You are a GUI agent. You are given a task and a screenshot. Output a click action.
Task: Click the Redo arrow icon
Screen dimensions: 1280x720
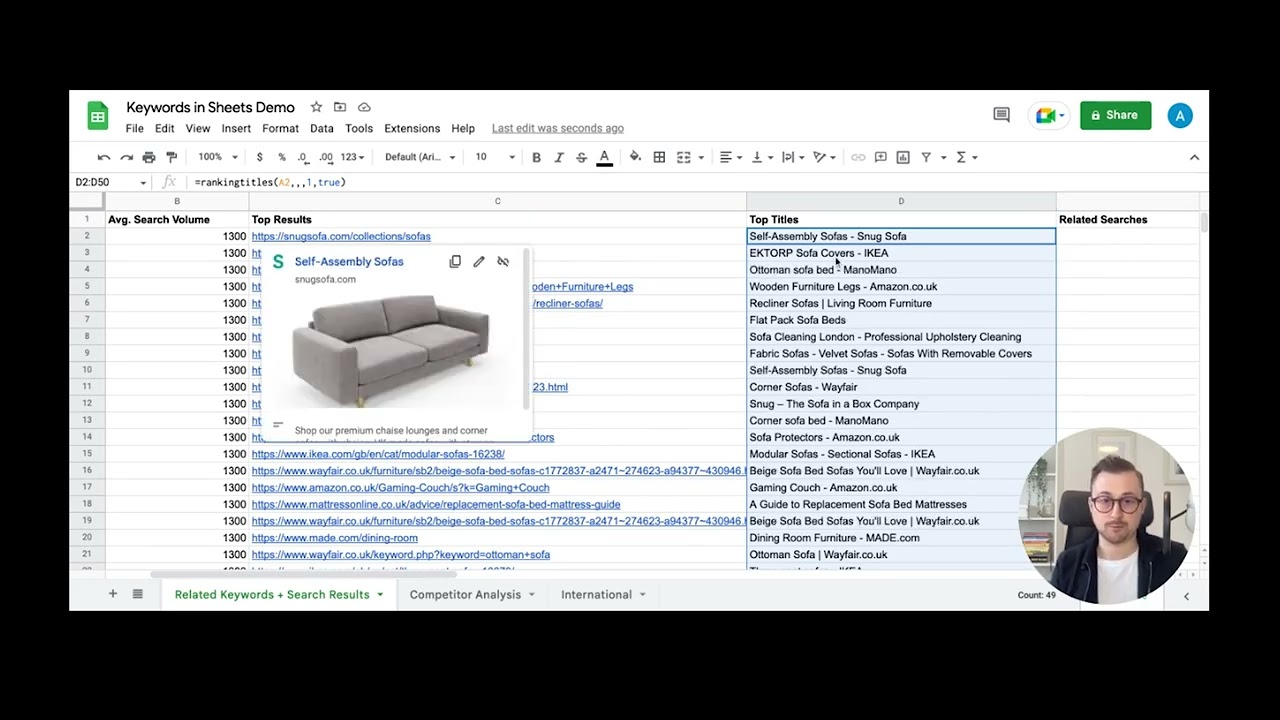click(126, 157)
